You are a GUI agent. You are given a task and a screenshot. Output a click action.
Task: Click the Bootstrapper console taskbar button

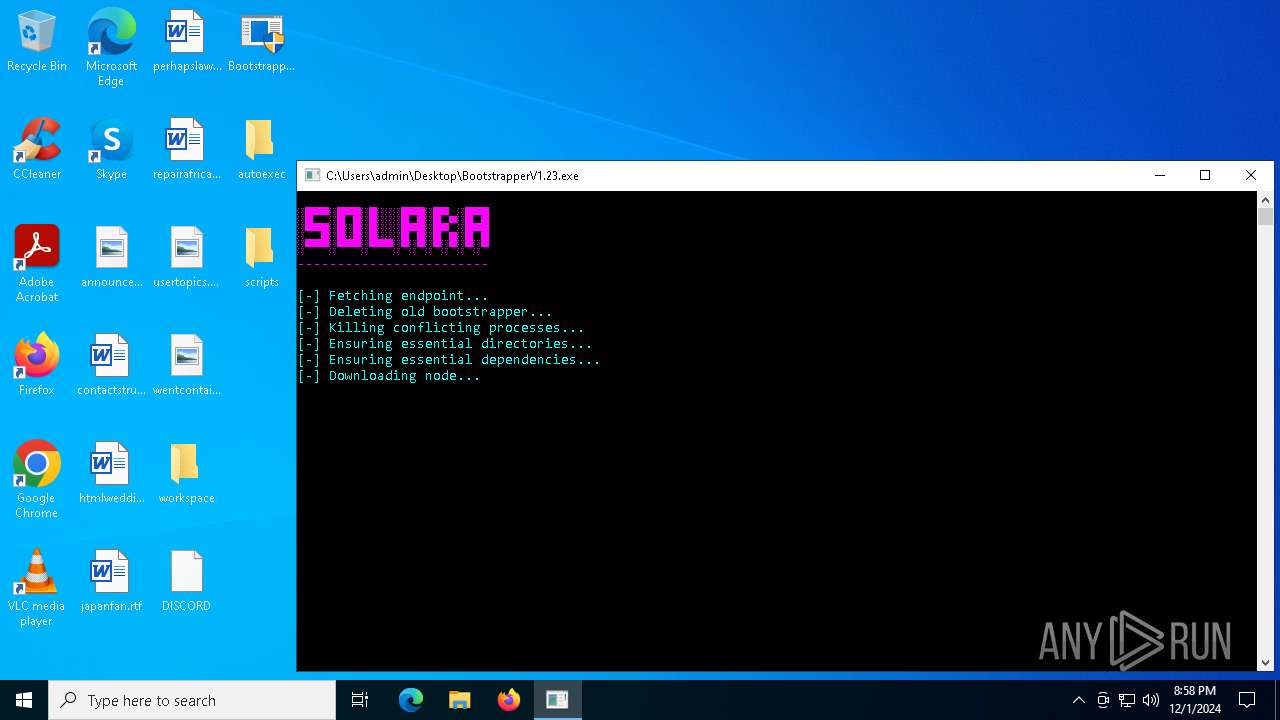[557, 700]
